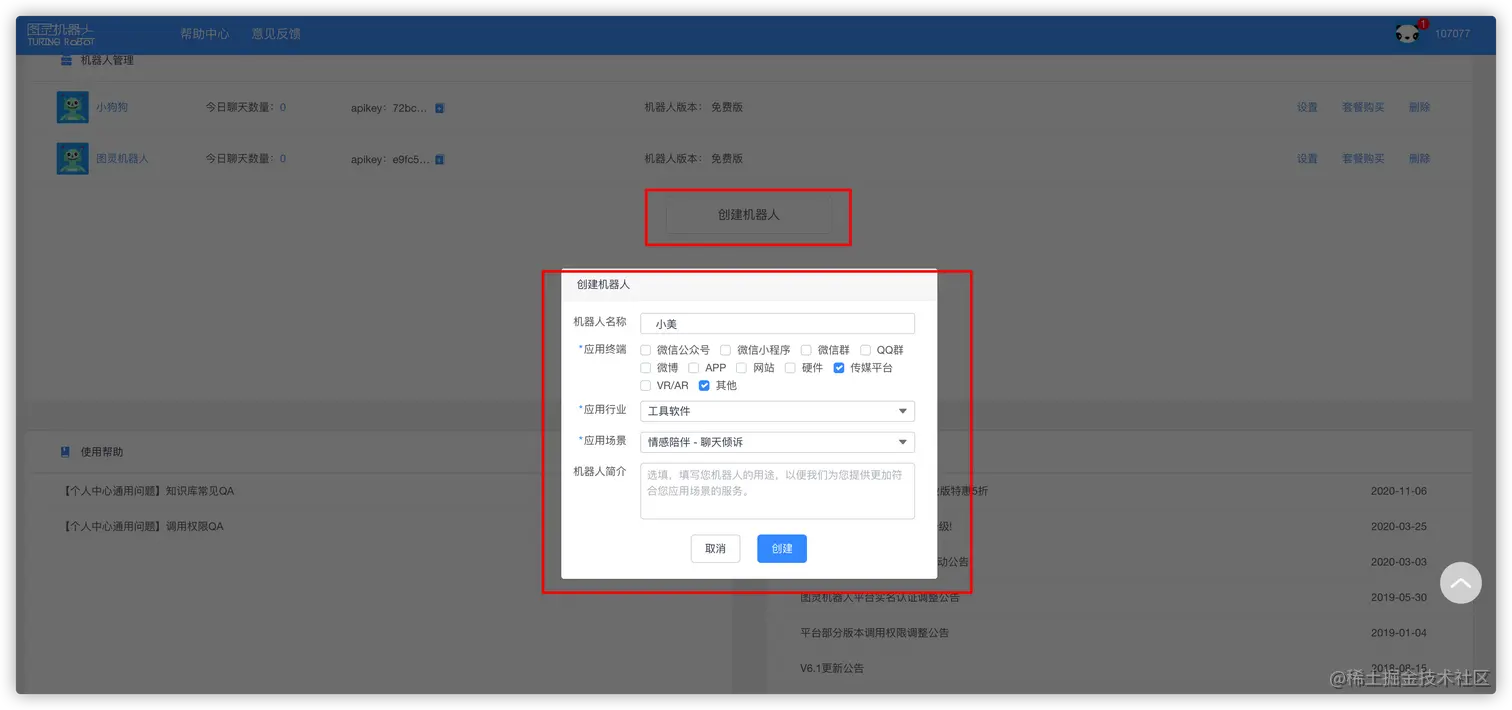Open 设置 for the 图灵机器人 robot

(x=1307, y=159)
